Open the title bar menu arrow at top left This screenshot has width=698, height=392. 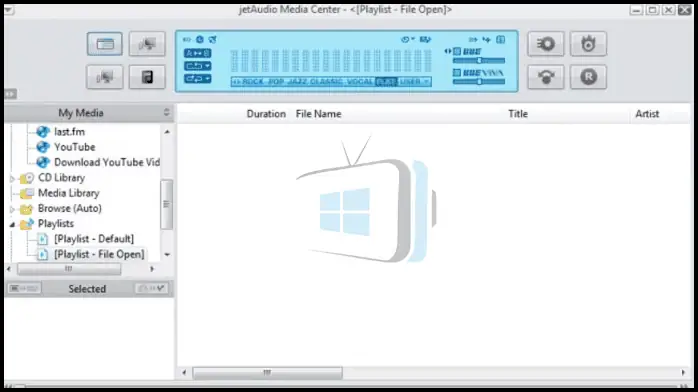point(9,10)
